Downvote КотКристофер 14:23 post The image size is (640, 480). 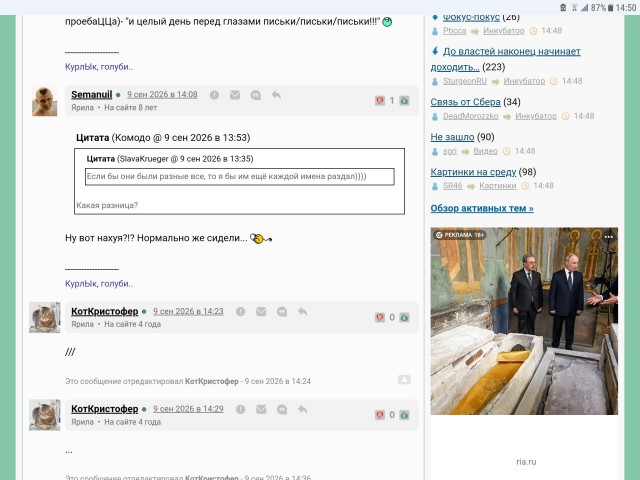pyautogui.click(x=380, y=317)
